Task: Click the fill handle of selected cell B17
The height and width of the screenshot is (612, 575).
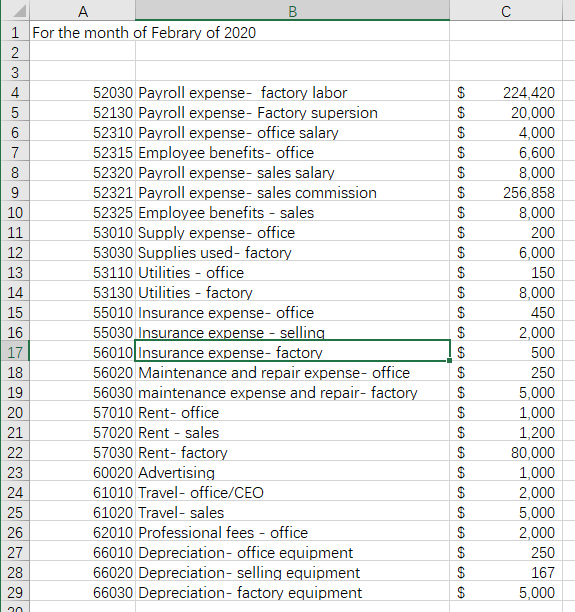Action: 450,361
